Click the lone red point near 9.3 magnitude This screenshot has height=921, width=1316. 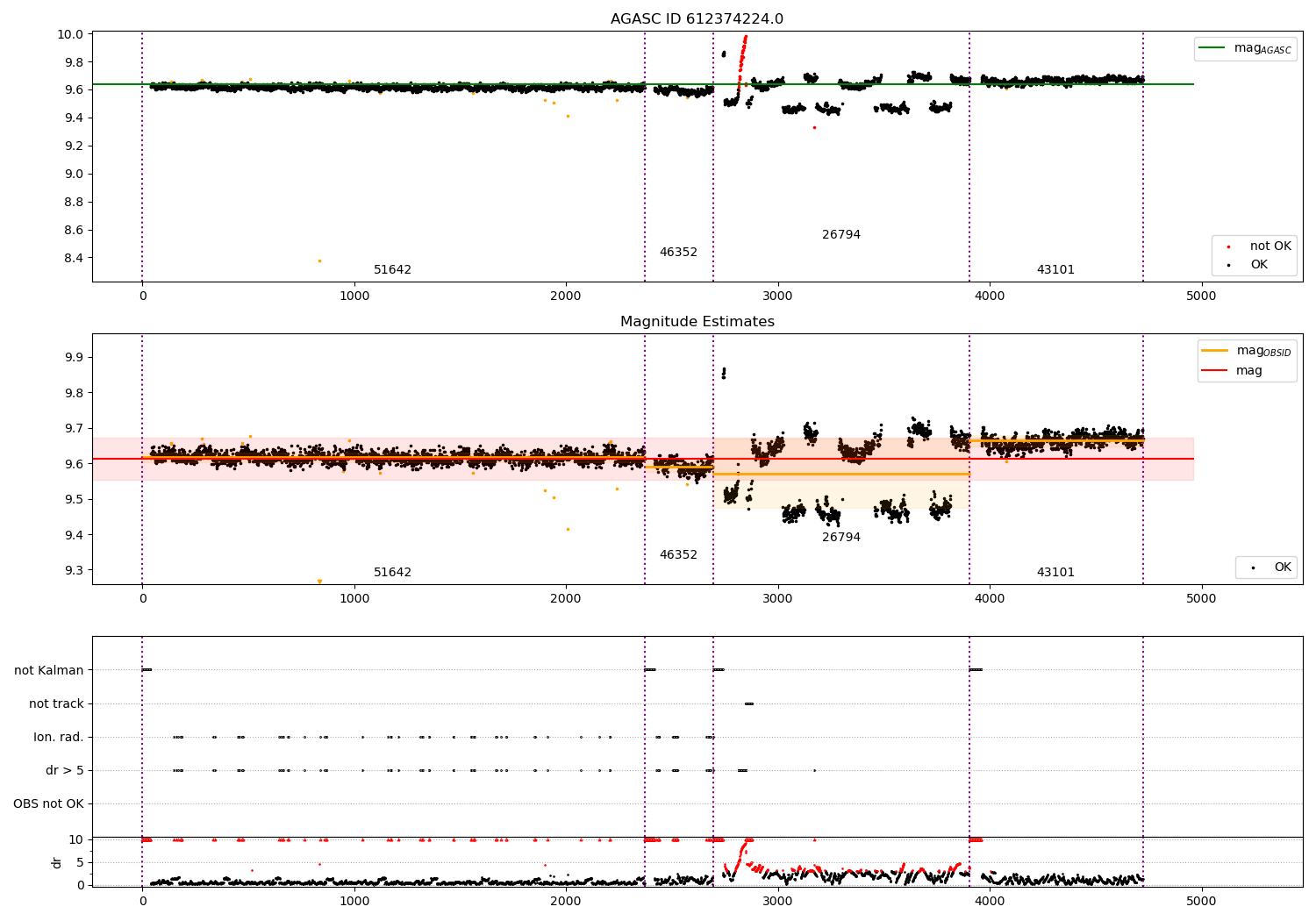pyautogui.click(x=814, y=127)
